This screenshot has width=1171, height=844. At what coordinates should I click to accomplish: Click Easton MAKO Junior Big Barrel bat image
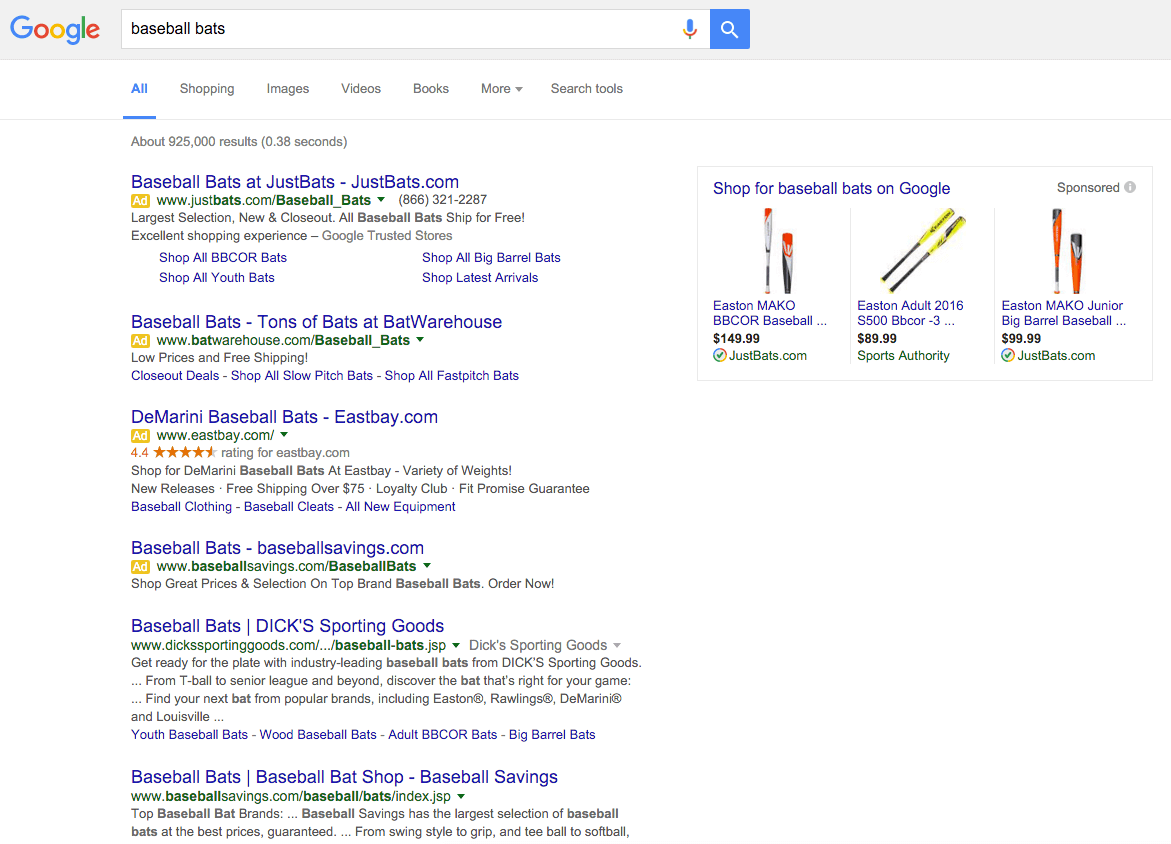pyautogui.click(x=1066, y=251)
